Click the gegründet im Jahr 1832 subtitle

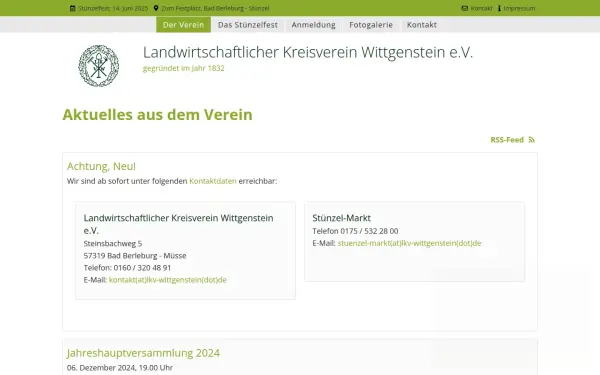click(184, 68)
